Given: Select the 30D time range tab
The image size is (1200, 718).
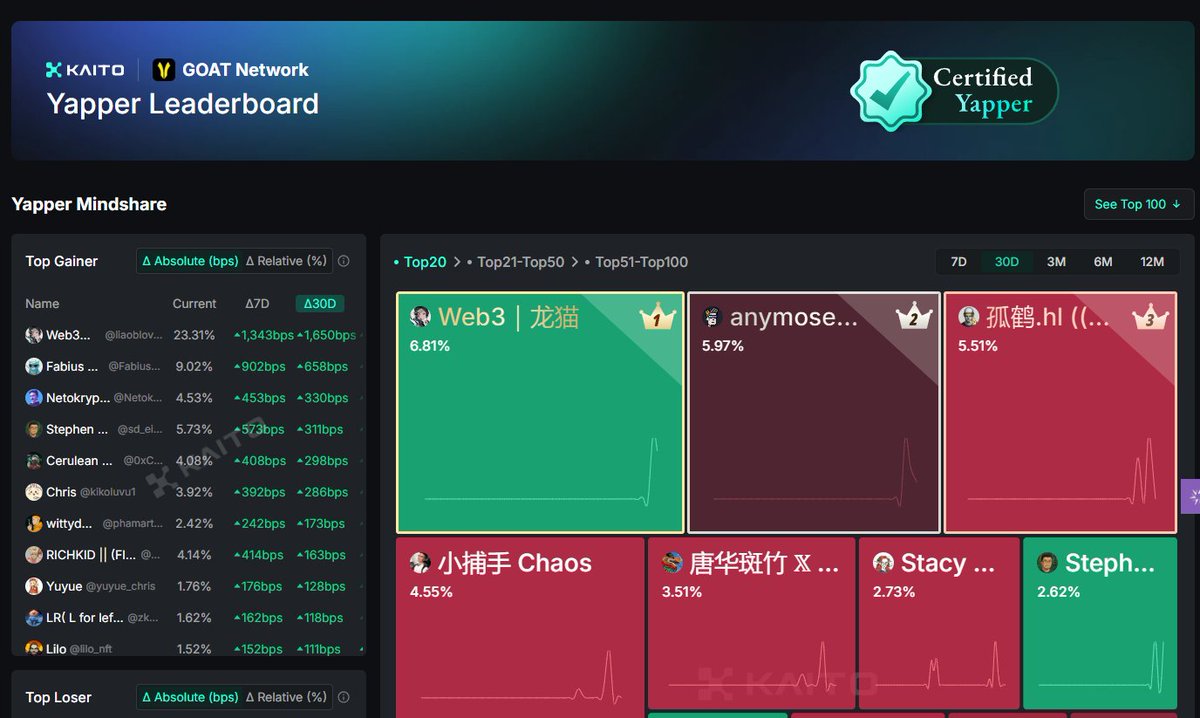Looking at the screenshot, I should point(1006,262).
